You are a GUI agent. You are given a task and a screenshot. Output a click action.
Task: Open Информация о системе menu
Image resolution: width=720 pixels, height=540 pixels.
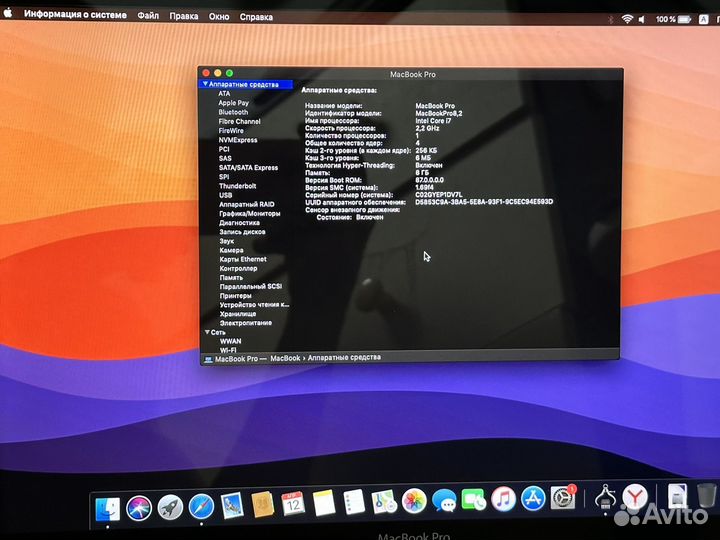tap(75, 15)
